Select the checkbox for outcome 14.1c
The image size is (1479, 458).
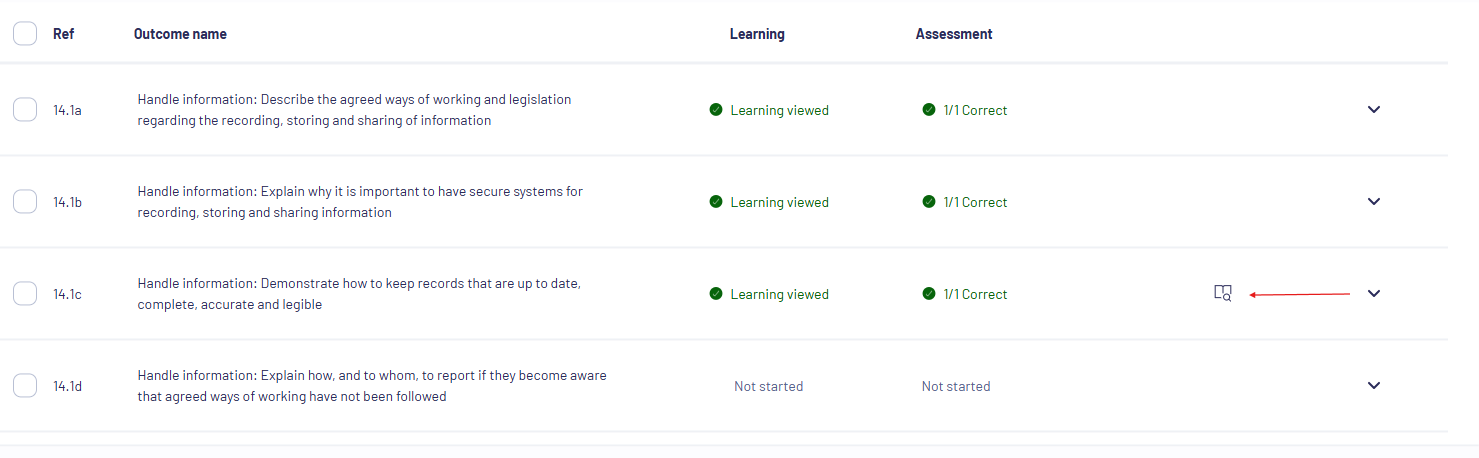point(25,294)
